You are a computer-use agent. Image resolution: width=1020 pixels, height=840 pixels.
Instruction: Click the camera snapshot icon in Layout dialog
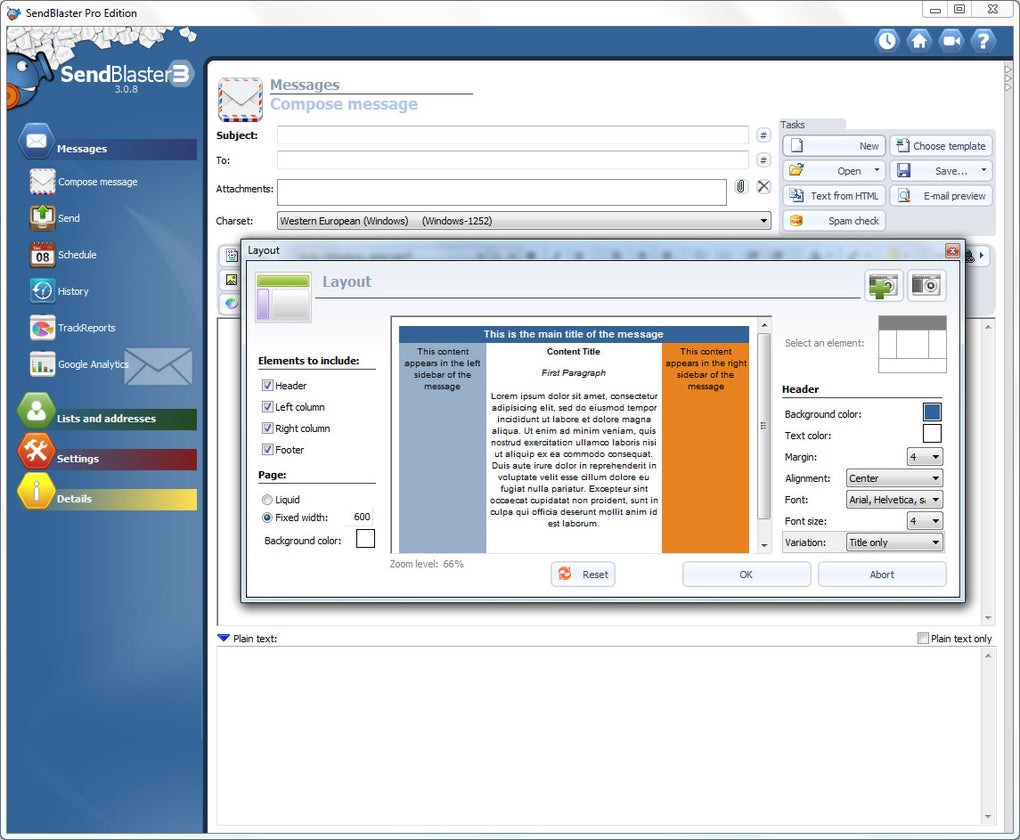pos(927,285)
